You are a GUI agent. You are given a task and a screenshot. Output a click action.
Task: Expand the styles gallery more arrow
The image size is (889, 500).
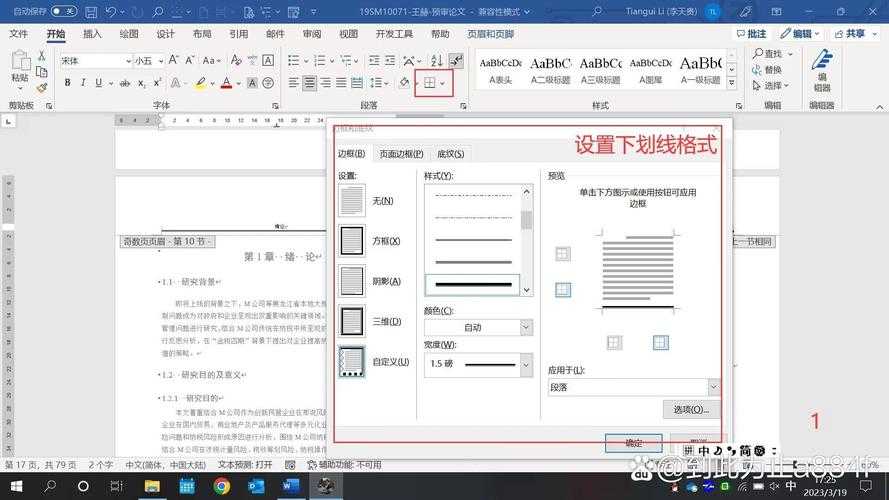pyautogui.click(x=732, y=83)
